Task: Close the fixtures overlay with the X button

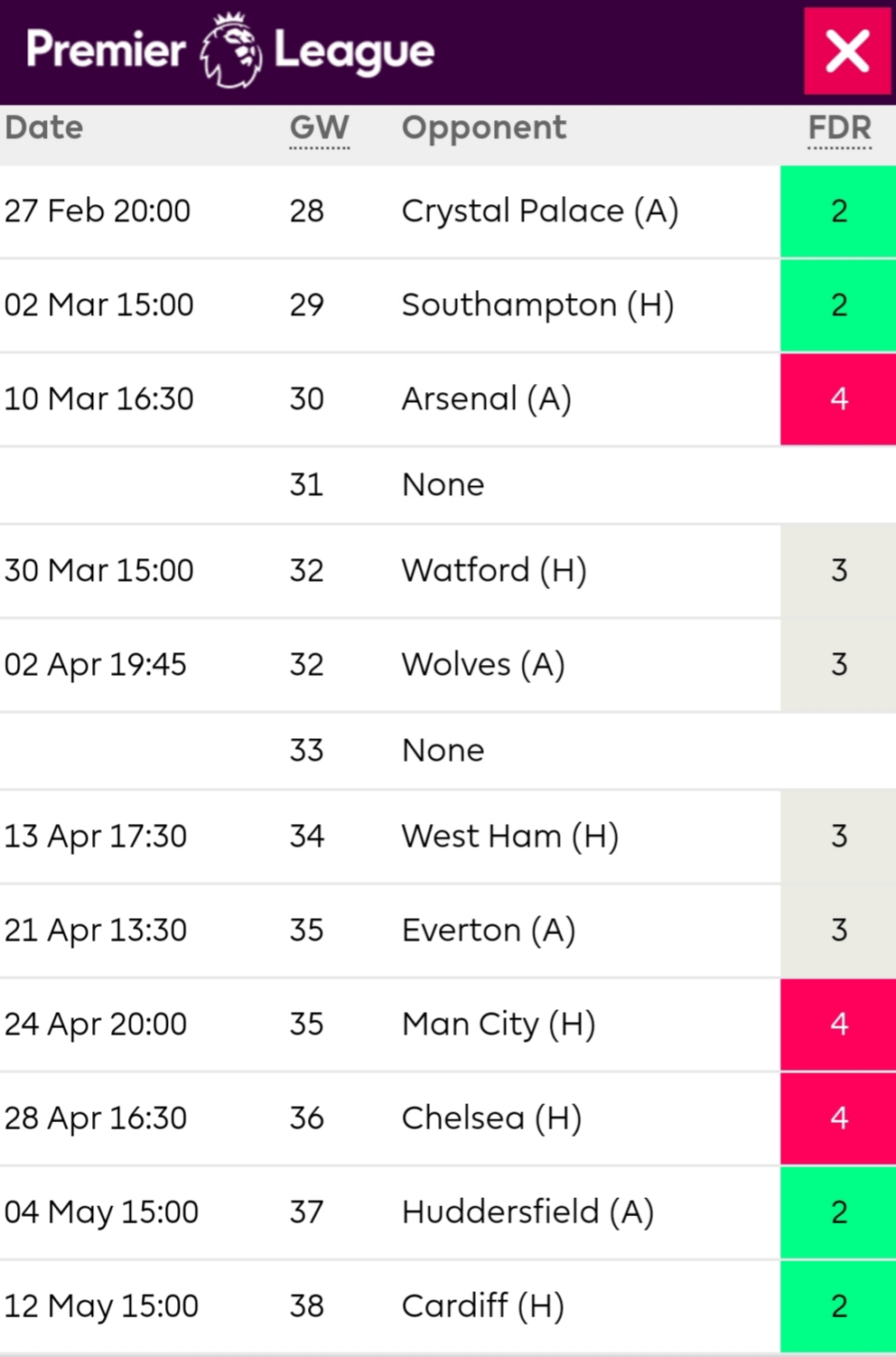Action: pyautogui.click(x=847, y=51)
